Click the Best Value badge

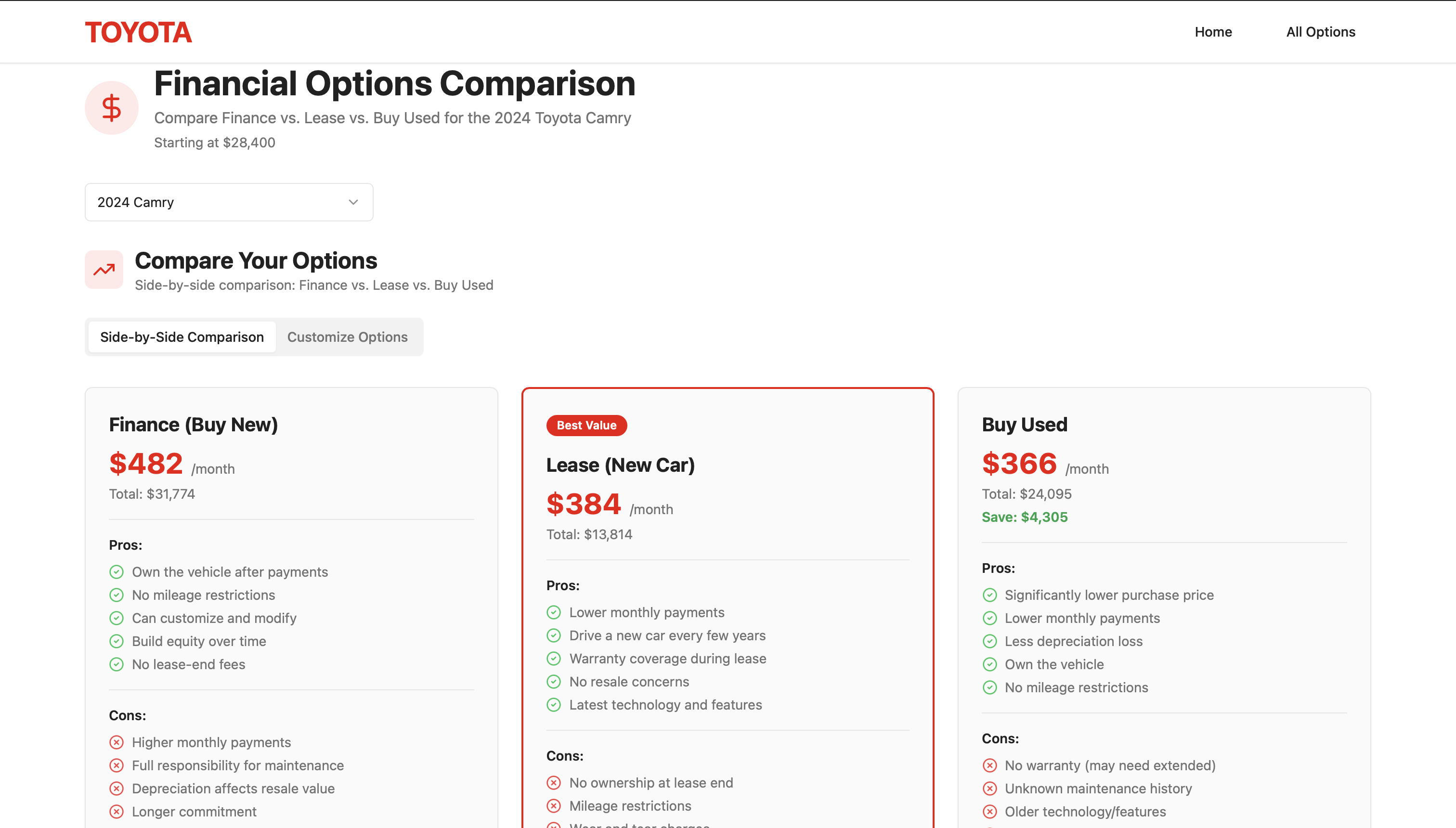(586, 426)
